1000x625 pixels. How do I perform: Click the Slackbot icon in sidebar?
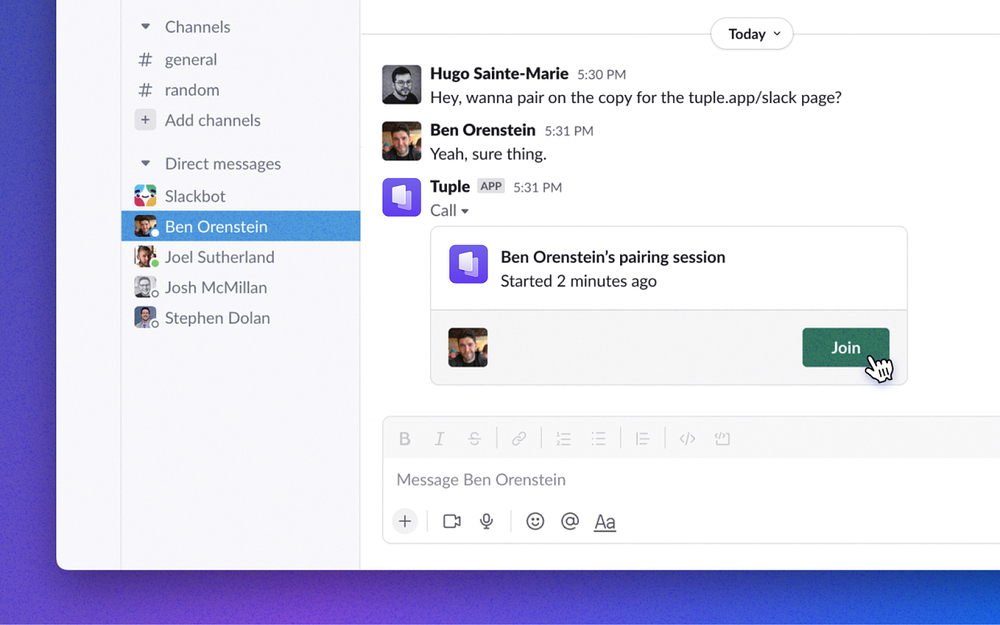point(145,196)
